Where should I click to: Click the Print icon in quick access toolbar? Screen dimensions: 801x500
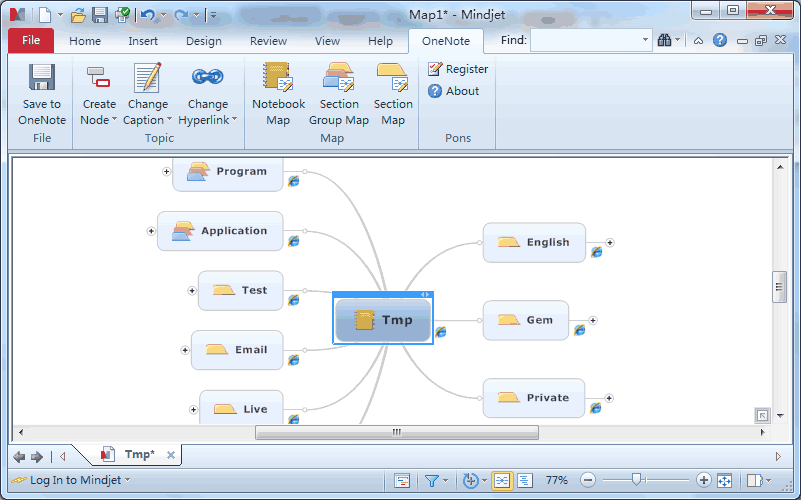pyautogui.click(x=122, y=15)
